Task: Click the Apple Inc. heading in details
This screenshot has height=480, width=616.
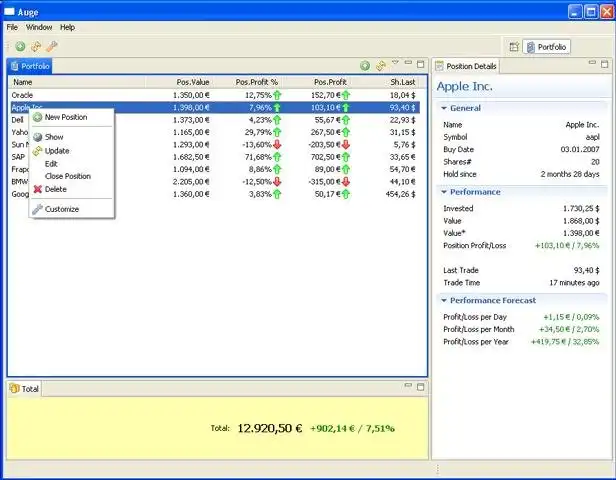Action: point(464,86)
